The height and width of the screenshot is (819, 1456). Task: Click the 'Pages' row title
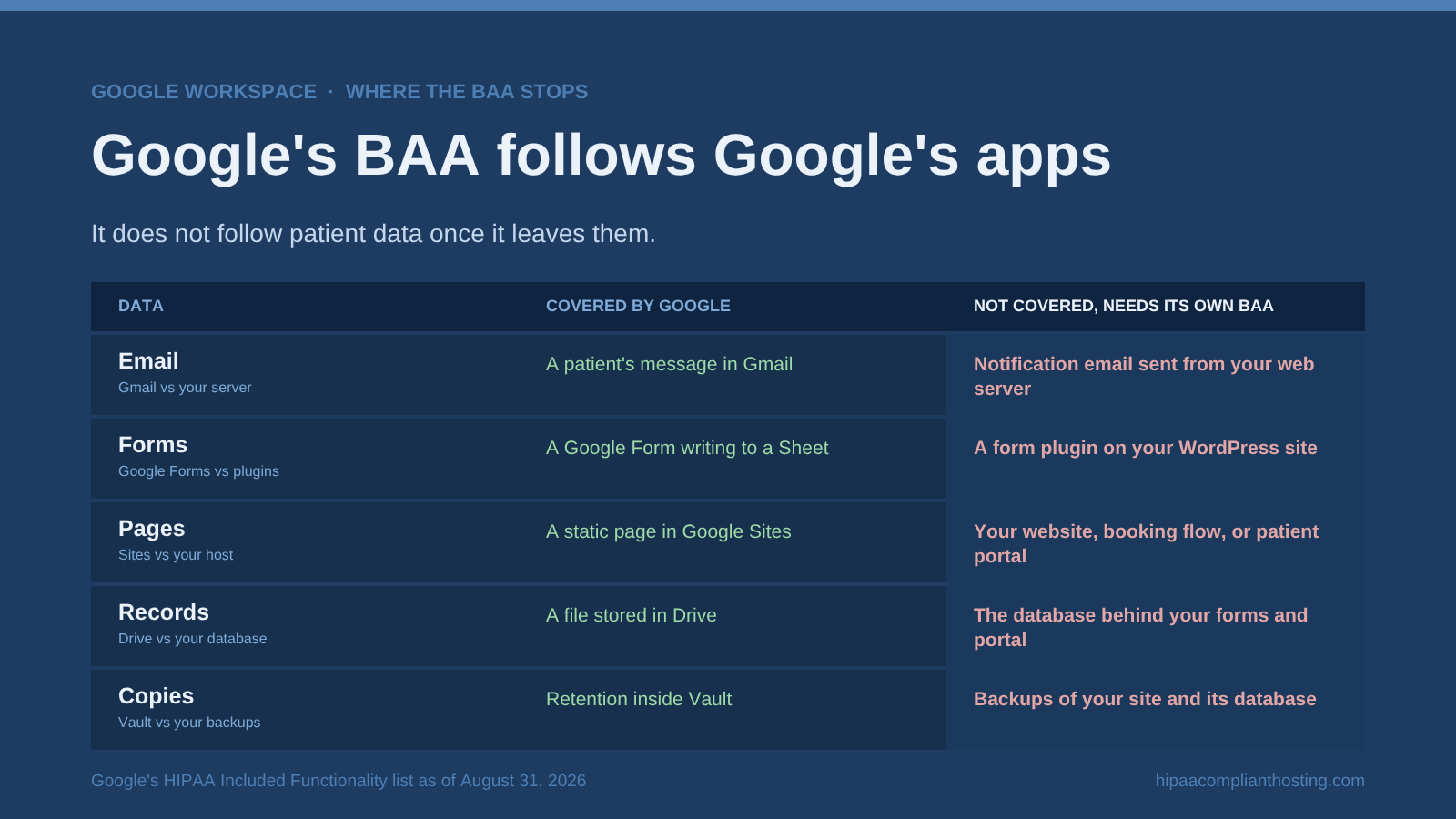pos(152,529)
